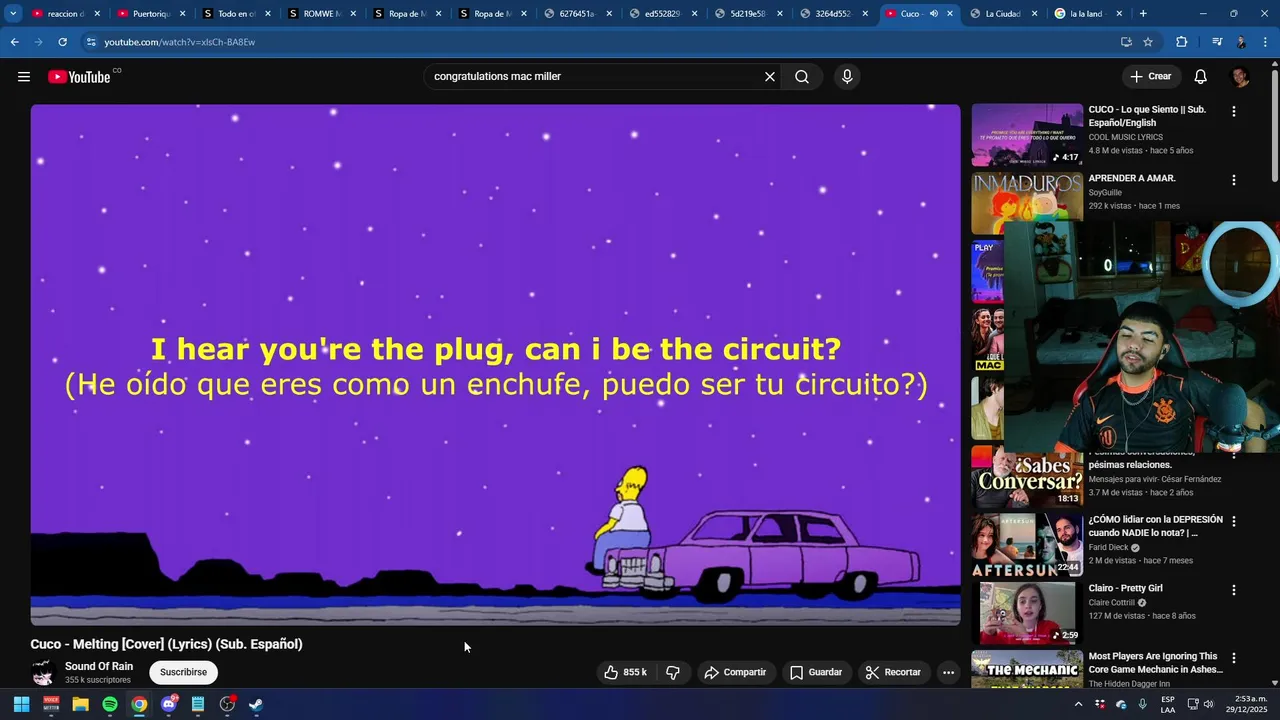Screen dimensions: 1280x720
Task: Open the YouTube notifications bell
Action: click(x=1201, y=77)
